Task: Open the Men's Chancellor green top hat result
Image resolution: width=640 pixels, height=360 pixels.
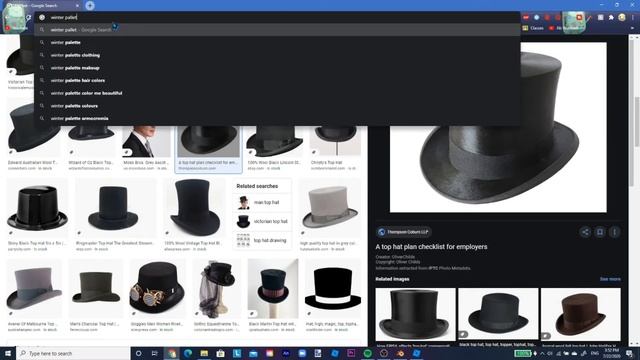Action: tap(96, 289)
